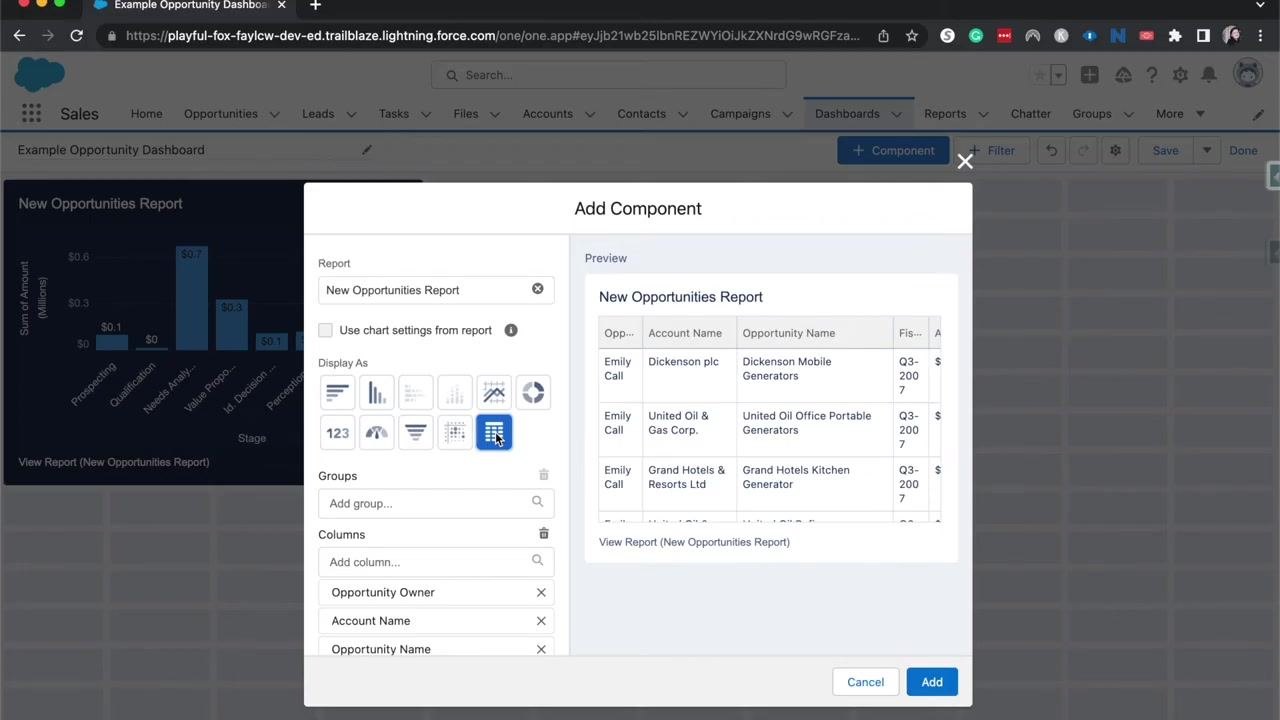The height and width of the screenshot is (720, 1280).
Task: Expand the Campaigns tab dropdown
Action: 788,114
